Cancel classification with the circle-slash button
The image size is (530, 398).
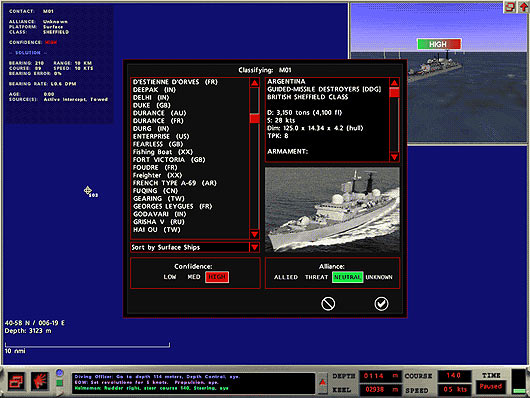(x=328, y=304)
